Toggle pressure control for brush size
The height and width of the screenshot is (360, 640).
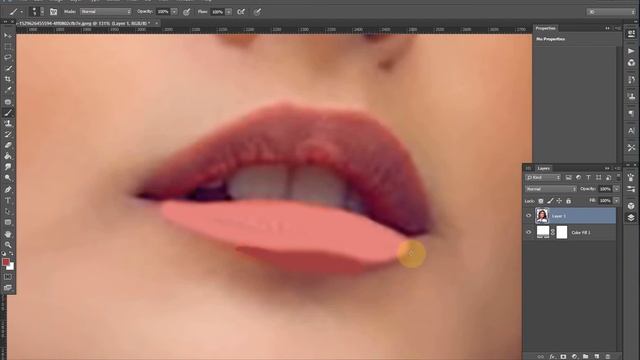point(257,12)
